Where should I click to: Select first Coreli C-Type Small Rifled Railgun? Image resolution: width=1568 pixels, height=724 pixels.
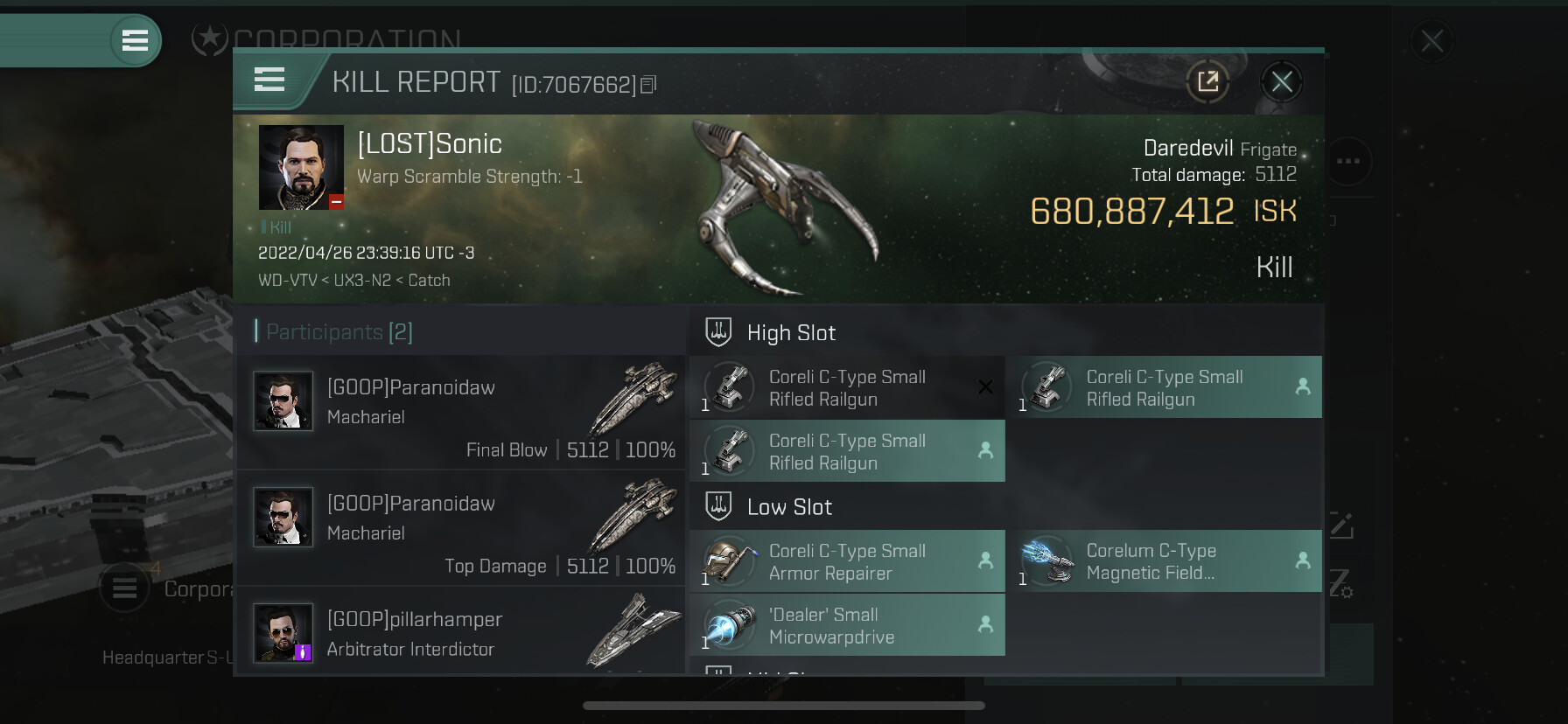(847, 387)
